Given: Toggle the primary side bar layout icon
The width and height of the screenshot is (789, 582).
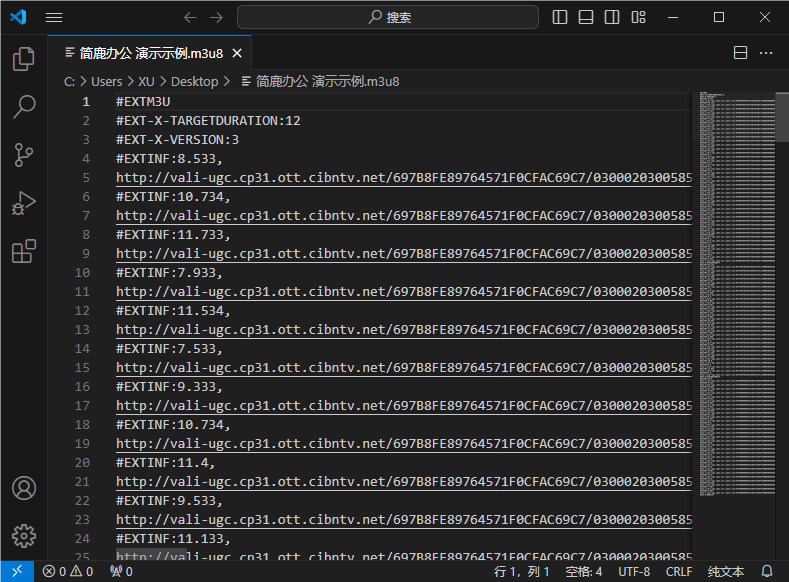Looking at the screenshot, I should 560,17.
